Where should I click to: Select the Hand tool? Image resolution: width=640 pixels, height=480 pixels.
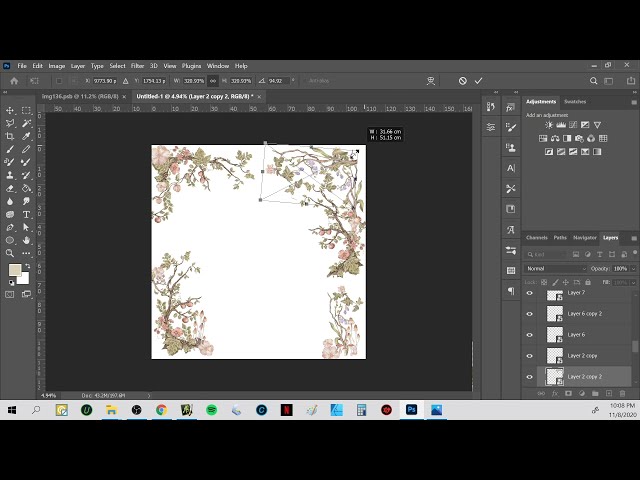pos(26,240)
